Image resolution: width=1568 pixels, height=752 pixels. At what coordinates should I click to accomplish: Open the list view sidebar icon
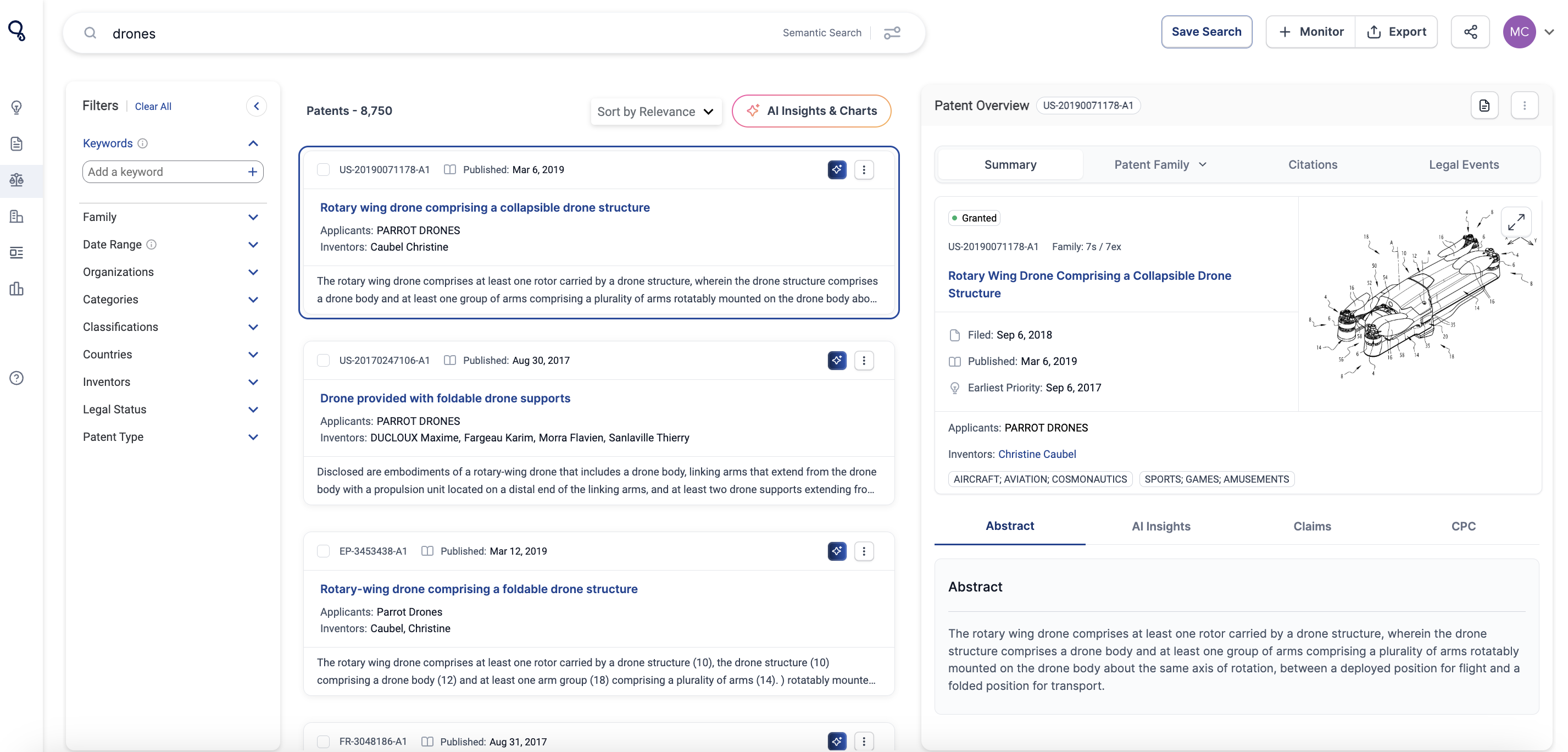click(16, 252)
